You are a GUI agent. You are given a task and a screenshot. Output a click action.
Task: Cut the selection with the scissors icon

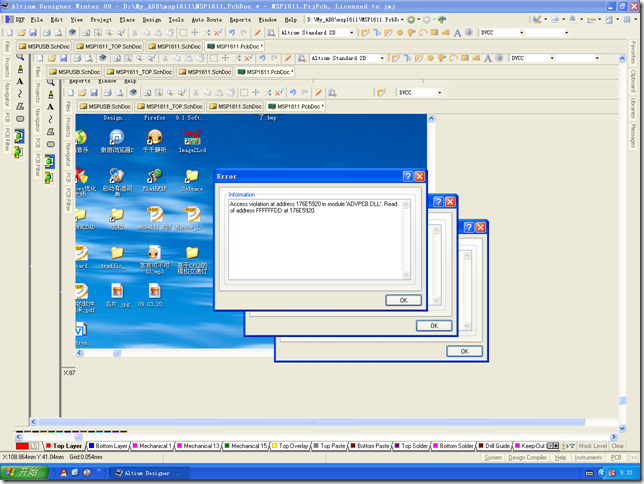(x=134, y=32)
